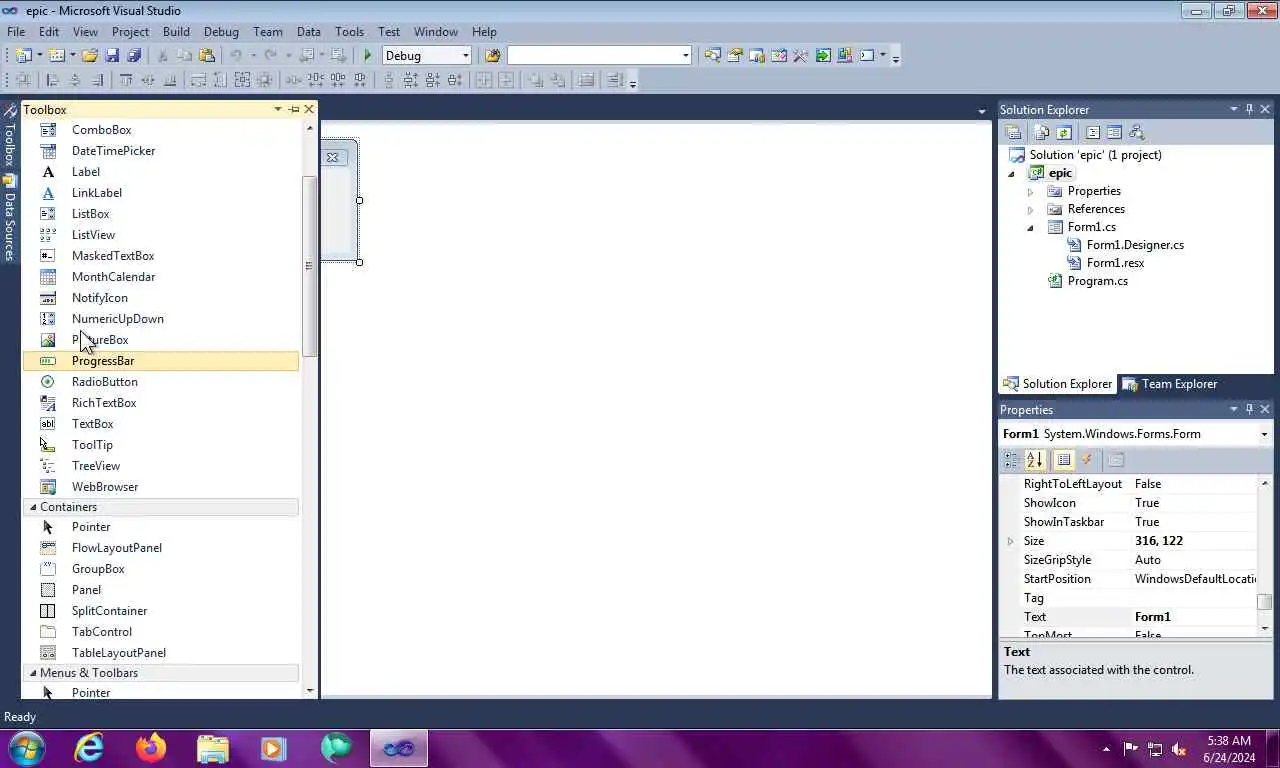This screenshot has height=768, width=1280.
Task: Open the Build menu
Action: coord(176,31)
